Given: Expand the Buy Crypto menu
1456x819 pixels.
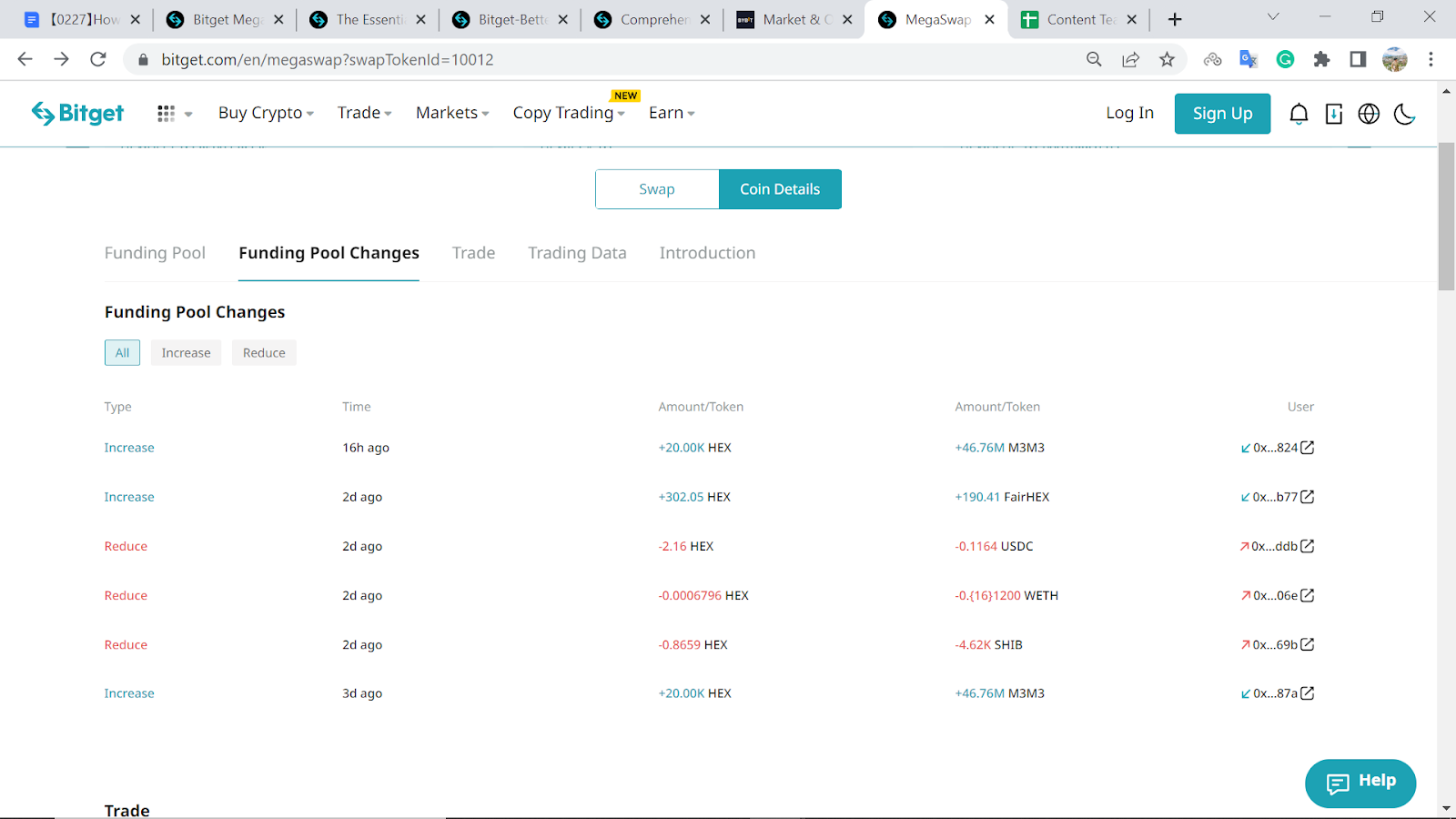Looking at the screenshot, I should pos(266,113).
